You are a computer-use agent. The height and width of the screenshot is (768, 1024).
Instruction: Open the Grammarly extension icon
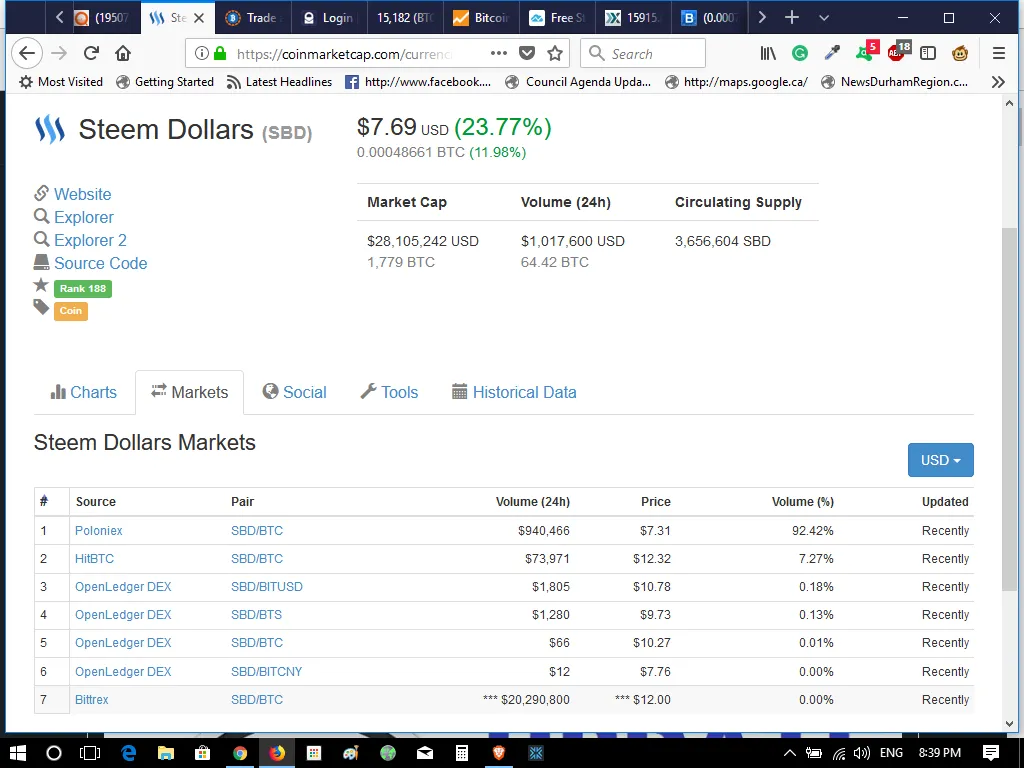tap(799, 54)
